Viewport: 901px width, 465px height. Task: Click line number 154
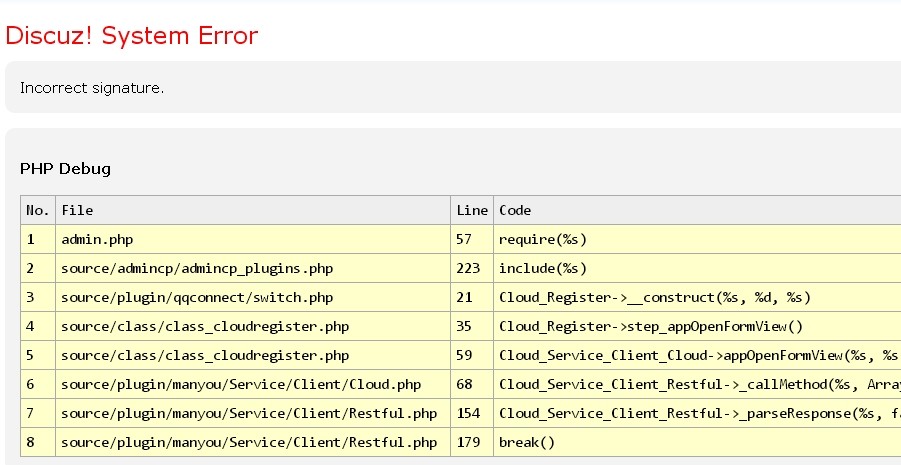coord(472,413)
